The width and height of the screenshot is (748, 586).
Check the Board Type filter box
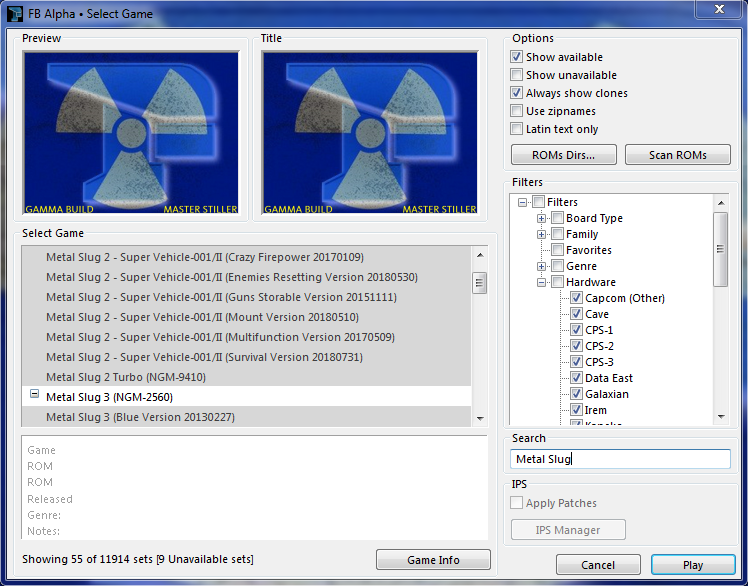pos(557,218)
